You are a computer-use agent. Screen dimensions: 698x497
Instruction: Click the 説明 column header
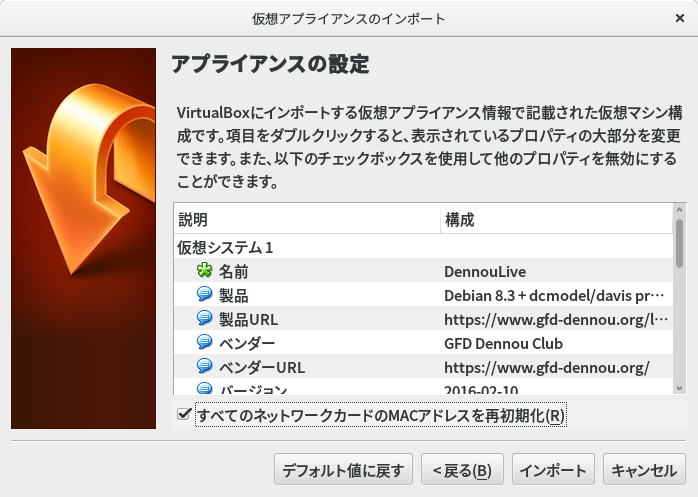click(x=306, y=219)
